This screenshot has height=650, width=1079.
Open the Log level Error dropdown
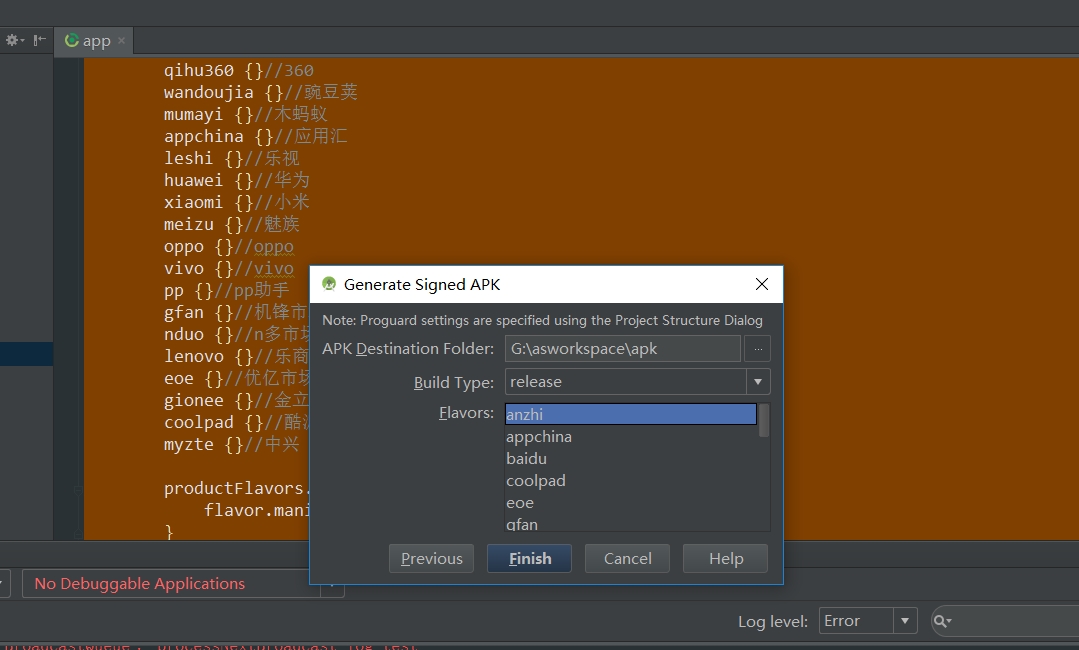(x=868, y=620)
